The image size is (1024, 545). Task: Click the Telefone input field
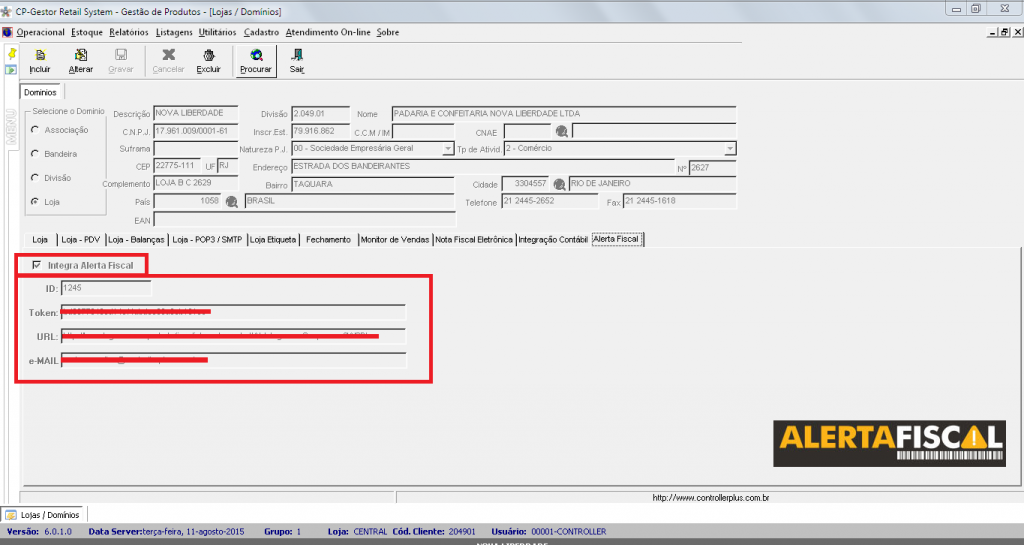pyautogui.click(x=549, y=201)
